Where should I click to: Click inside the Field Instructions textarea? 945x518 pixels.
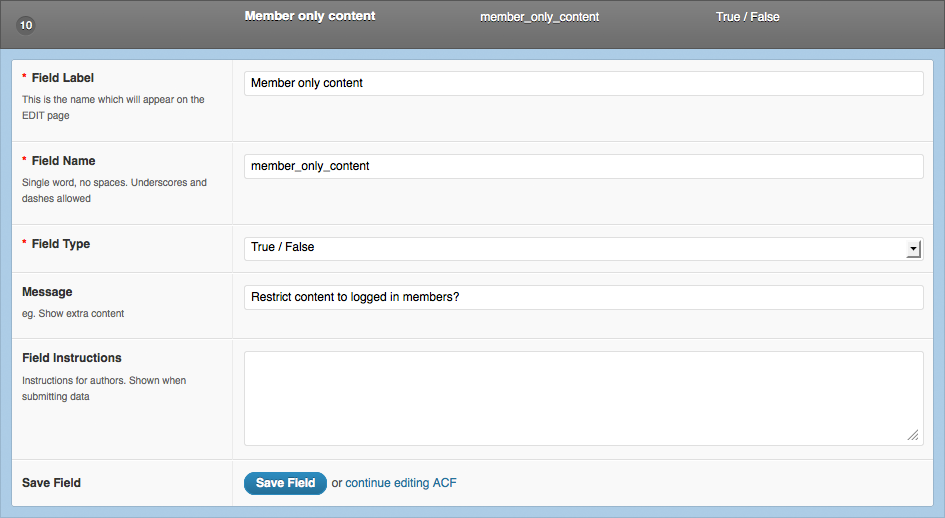[583, 399]
